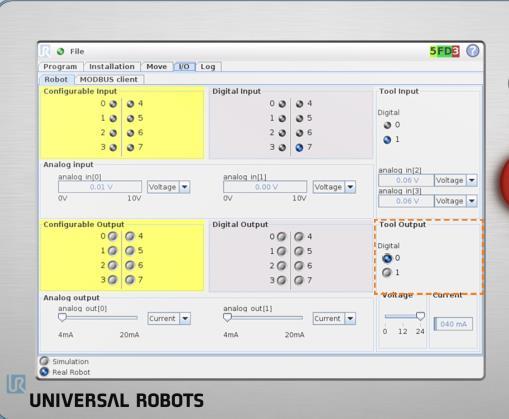The image size is (509, 419).
Task: Toggle Tool Output Digital 0
Action: tap(387, 258)
